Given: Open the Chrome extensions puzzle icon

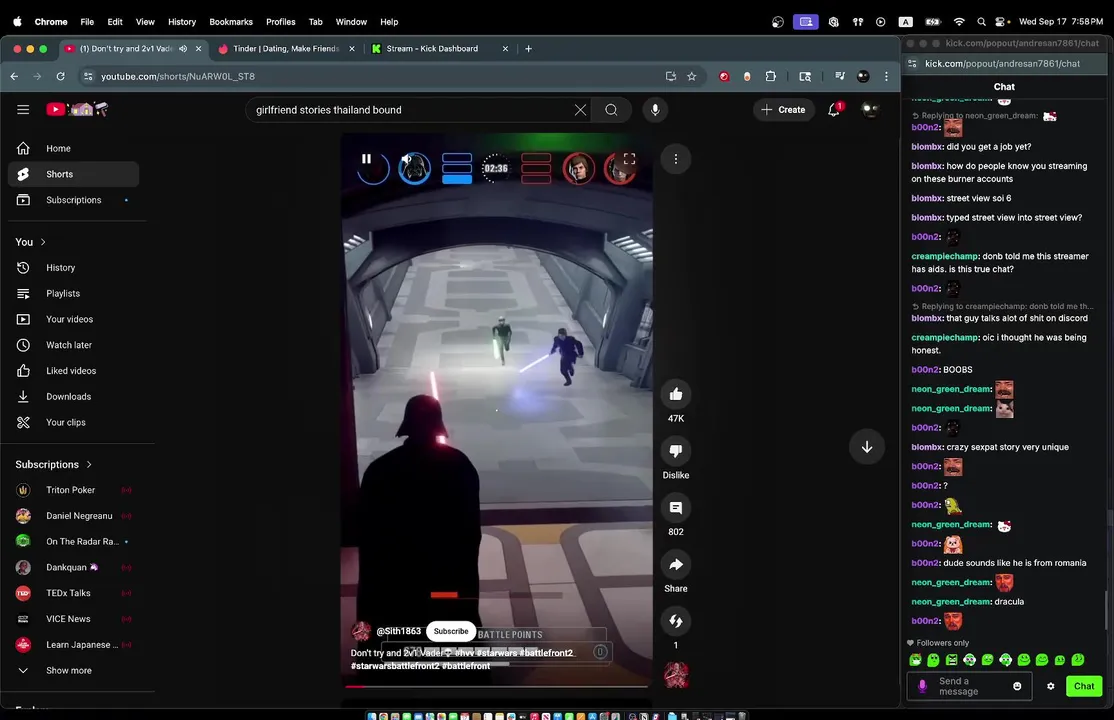Looking at the screenshot, I should pos(770,76).
